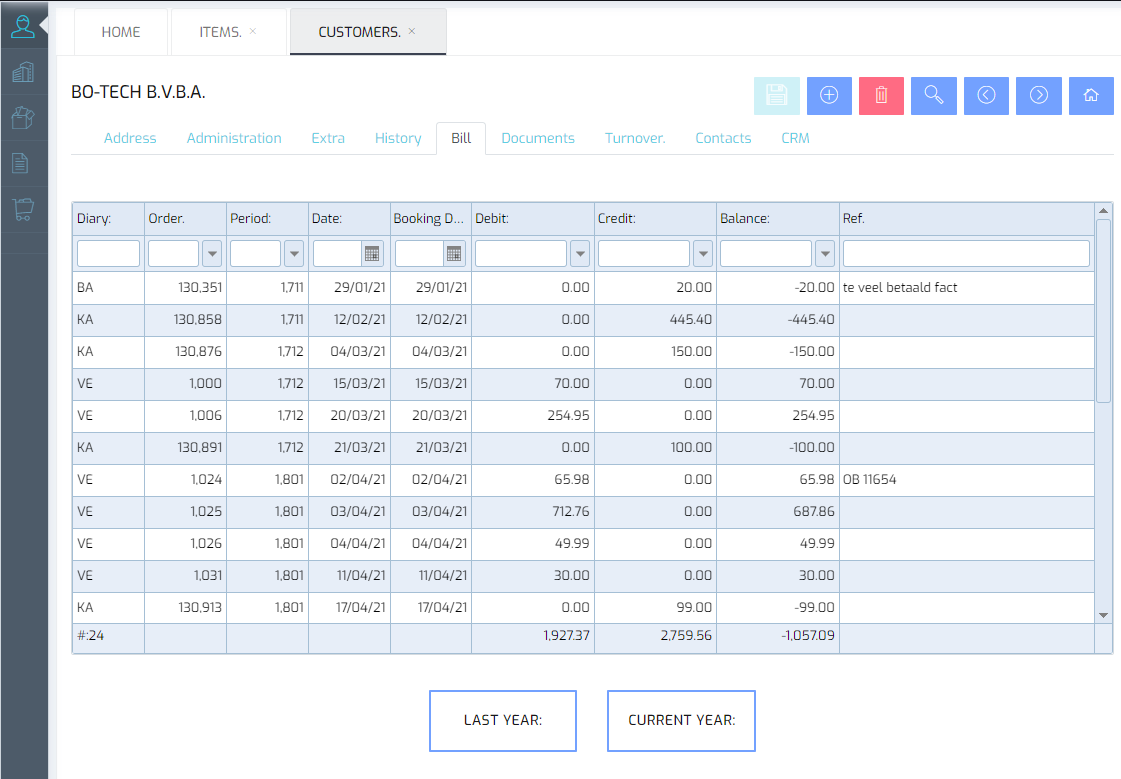Select the 15/03/21 date cell
The height and width of the screenshot is (779, 1121).
tap(349, 384)
